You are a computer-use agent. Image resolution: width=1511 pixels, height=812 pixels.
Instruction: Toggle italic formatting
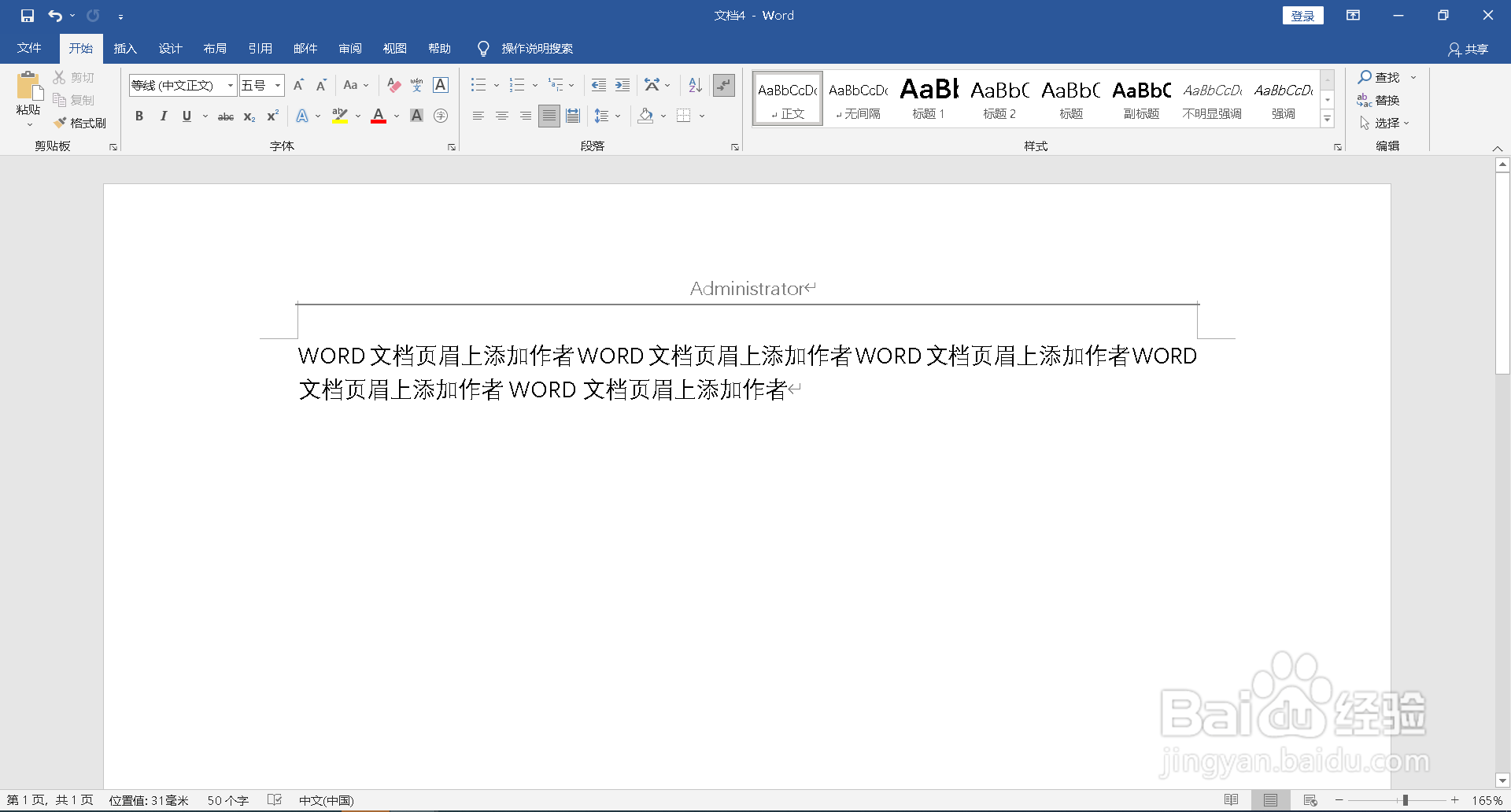pyautogui.click(x=163, y=116)
